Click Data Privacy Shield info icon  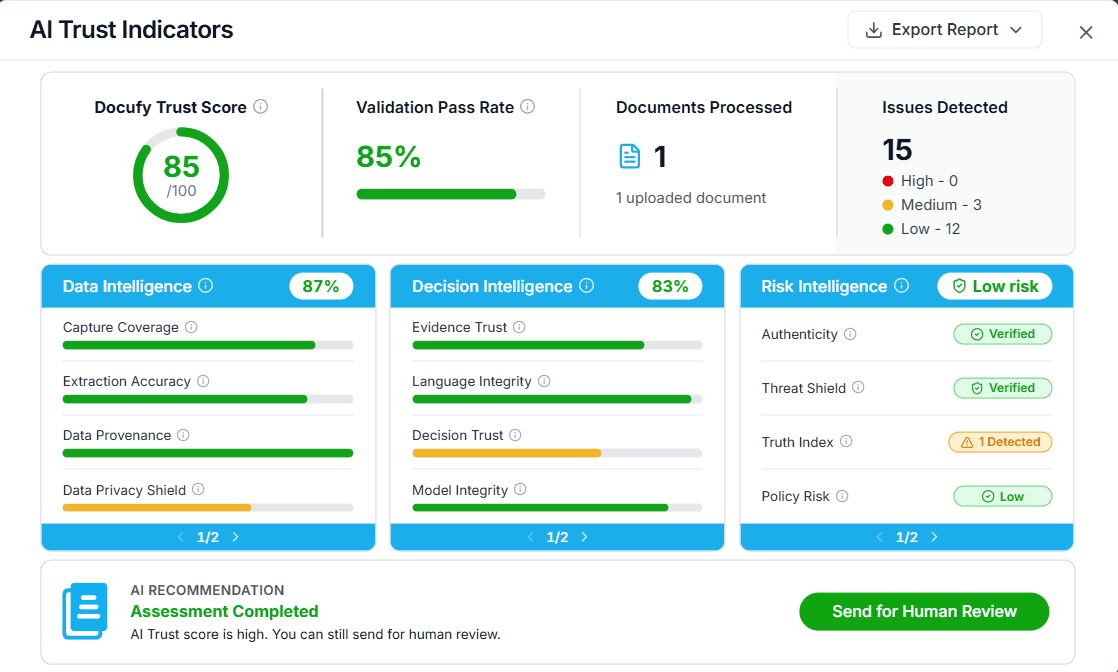pyautogui.click(x=198, y=489)
